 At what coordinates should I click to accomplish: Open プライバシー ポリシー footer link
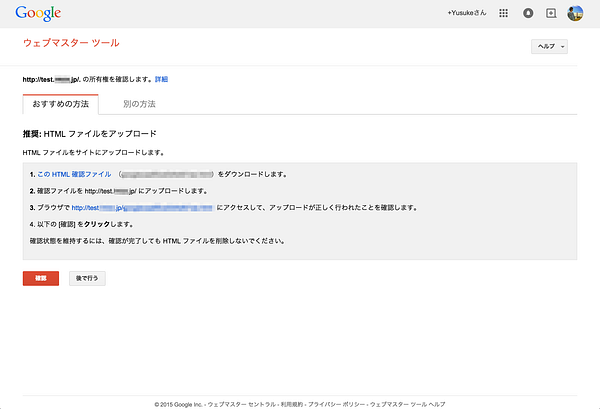pos(336,404)
